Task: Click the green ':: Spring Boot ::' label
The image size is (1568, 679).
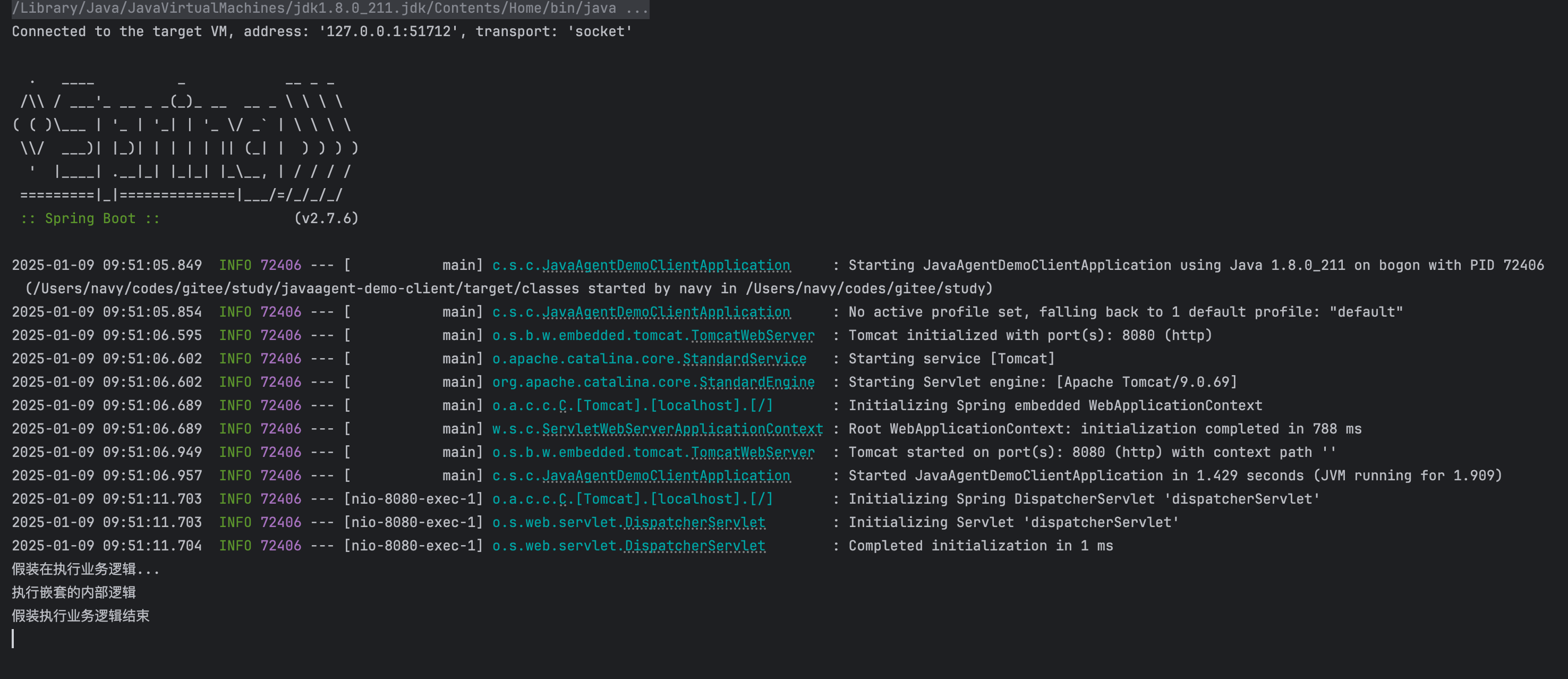Action: click(x=90, y=218)
